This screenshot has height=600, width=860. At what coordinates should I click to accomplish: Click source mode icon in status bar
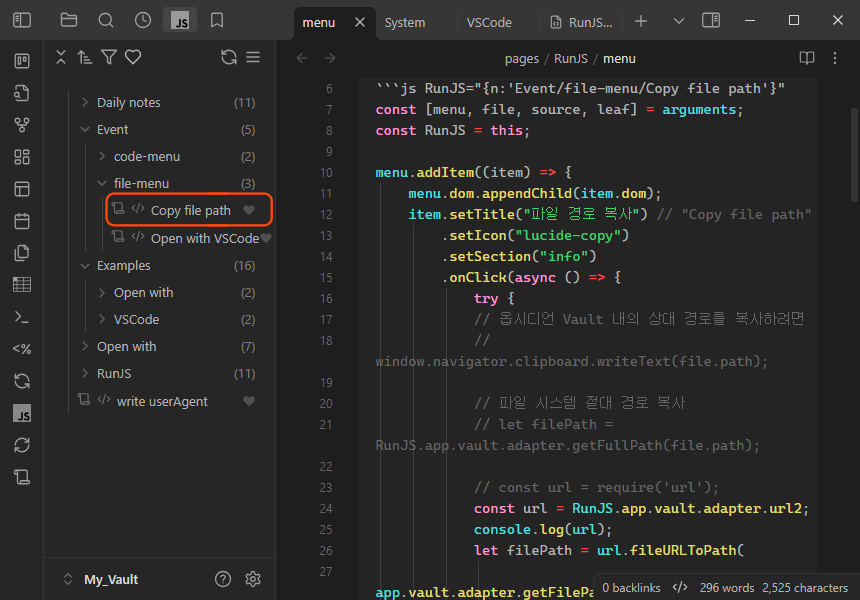680,588
